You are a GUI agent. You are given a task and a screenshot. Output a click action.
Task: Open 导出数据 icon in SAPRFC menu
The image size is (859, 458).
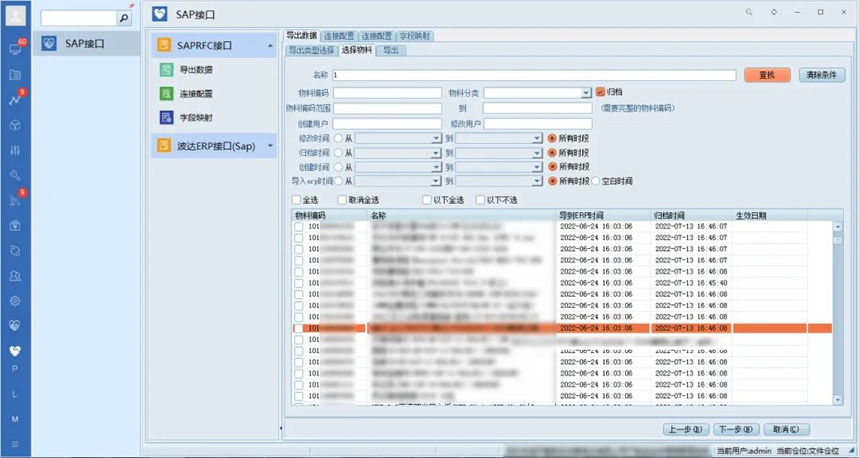point(166,70)
